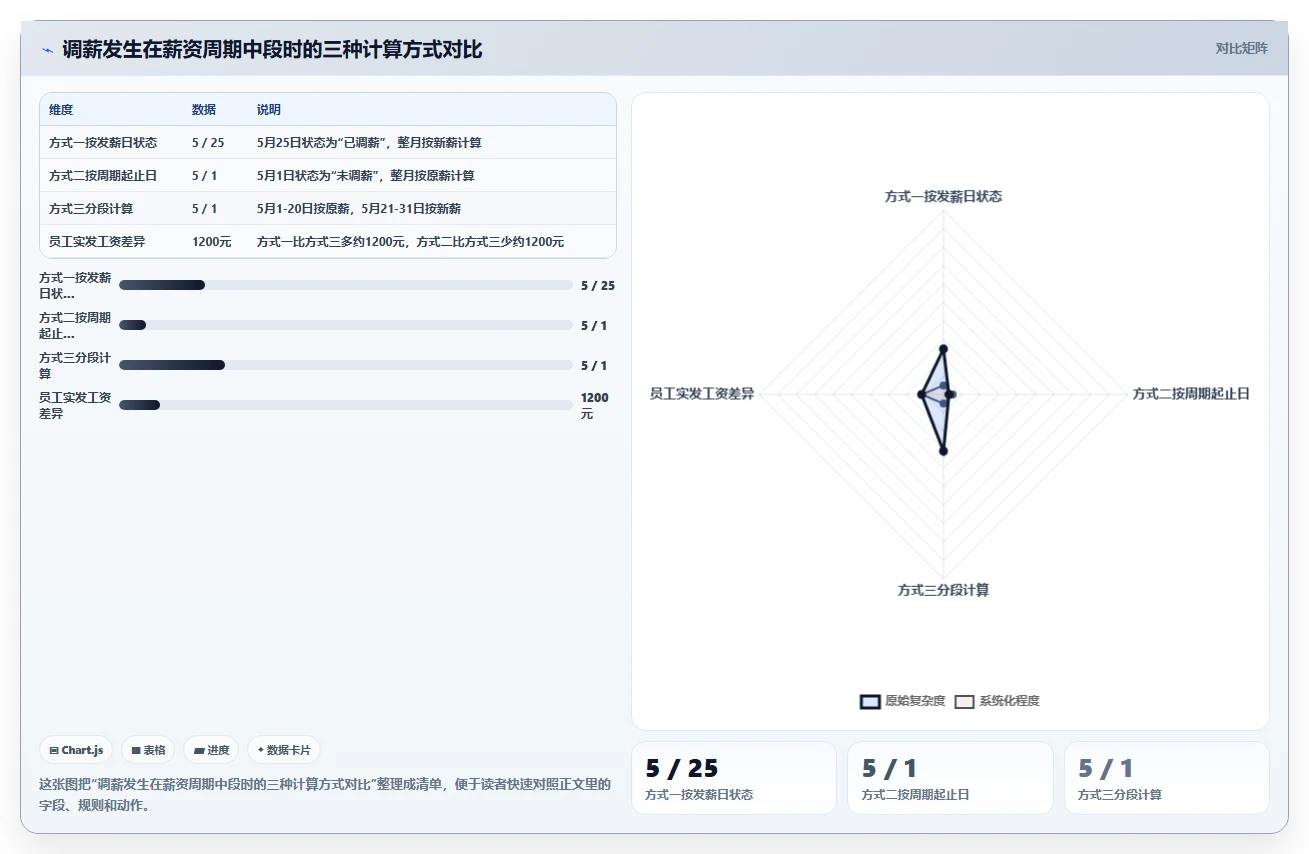This screenshot has width=1309, height=854.
Task: Click the 数据卡片 tag chip
Action: point(284,750)
